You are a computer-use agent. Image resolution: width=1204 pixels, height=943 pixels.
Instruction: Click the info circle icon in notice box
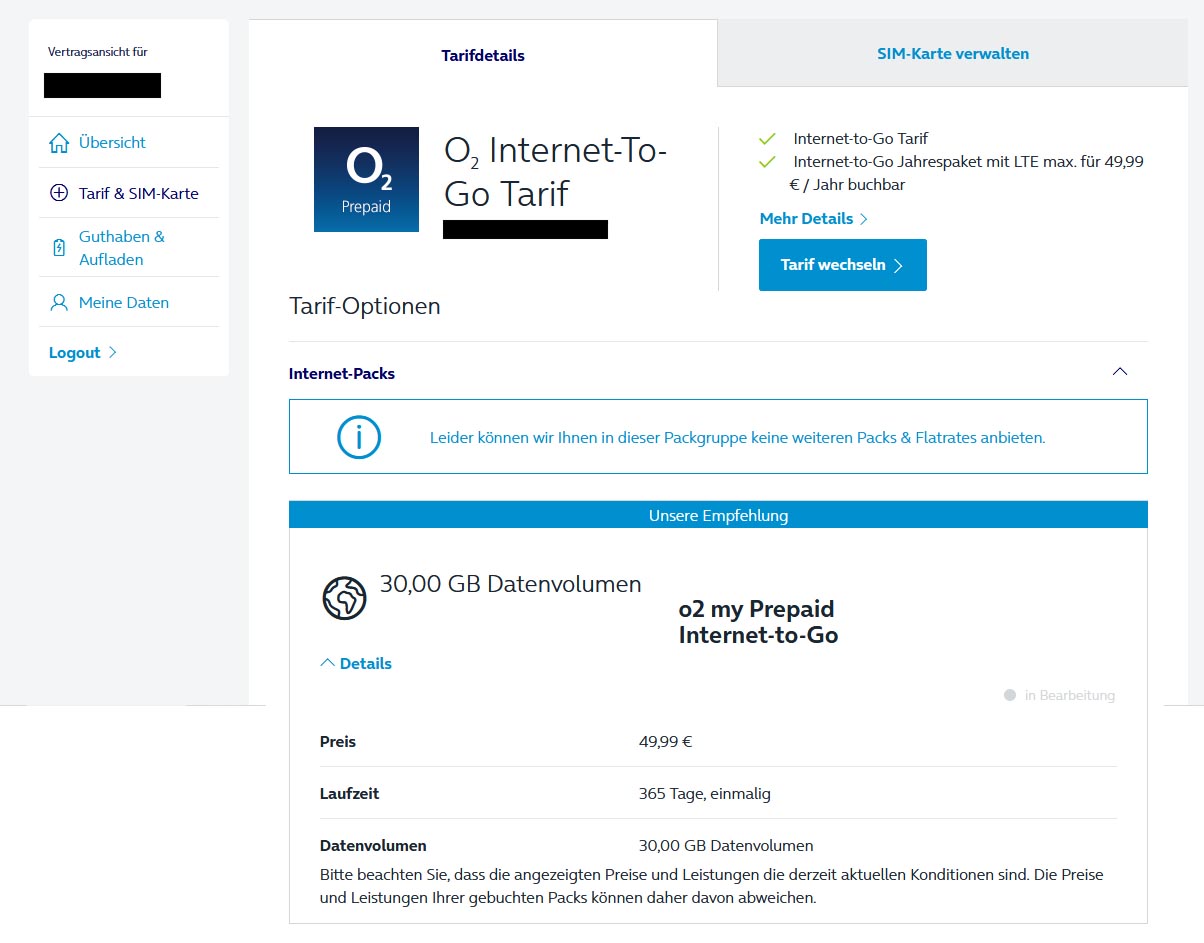coord(359,437)
